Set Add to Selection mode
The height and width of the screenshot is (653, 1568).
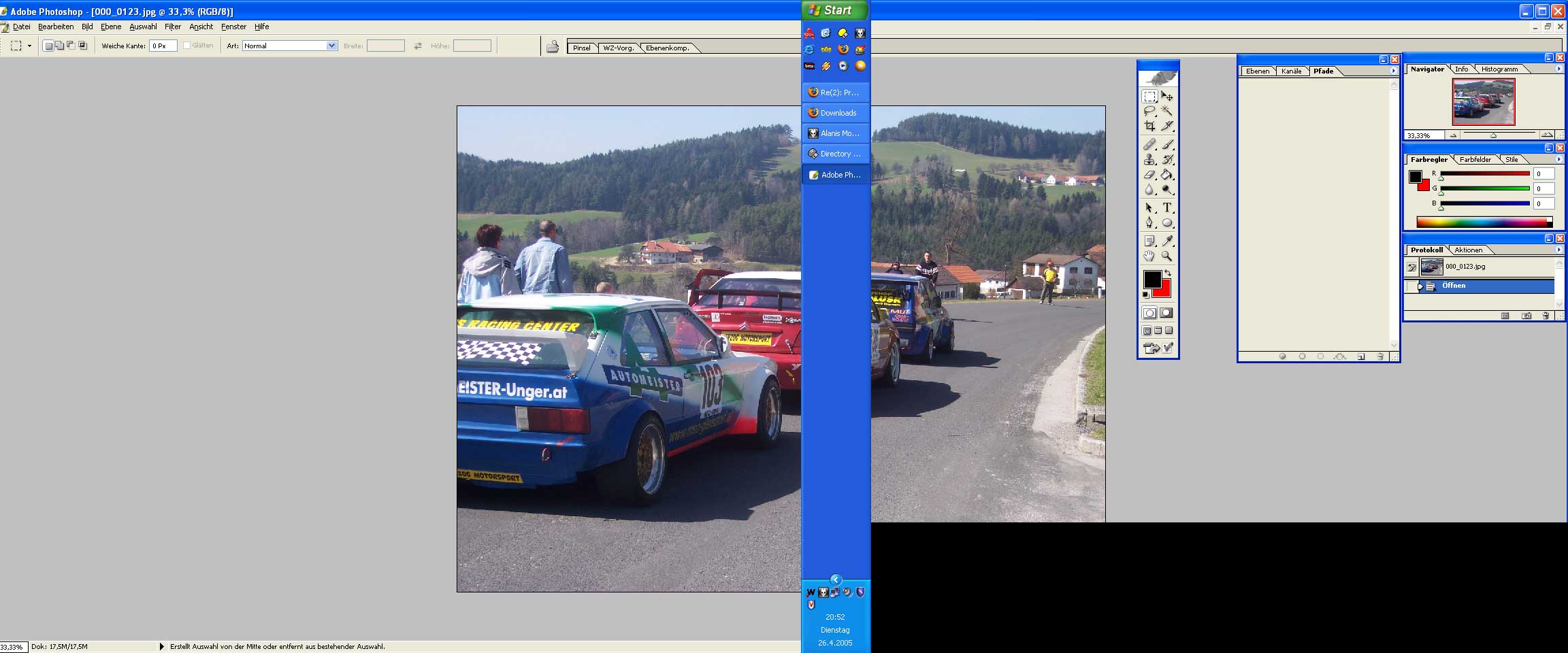tap(59, 46)
